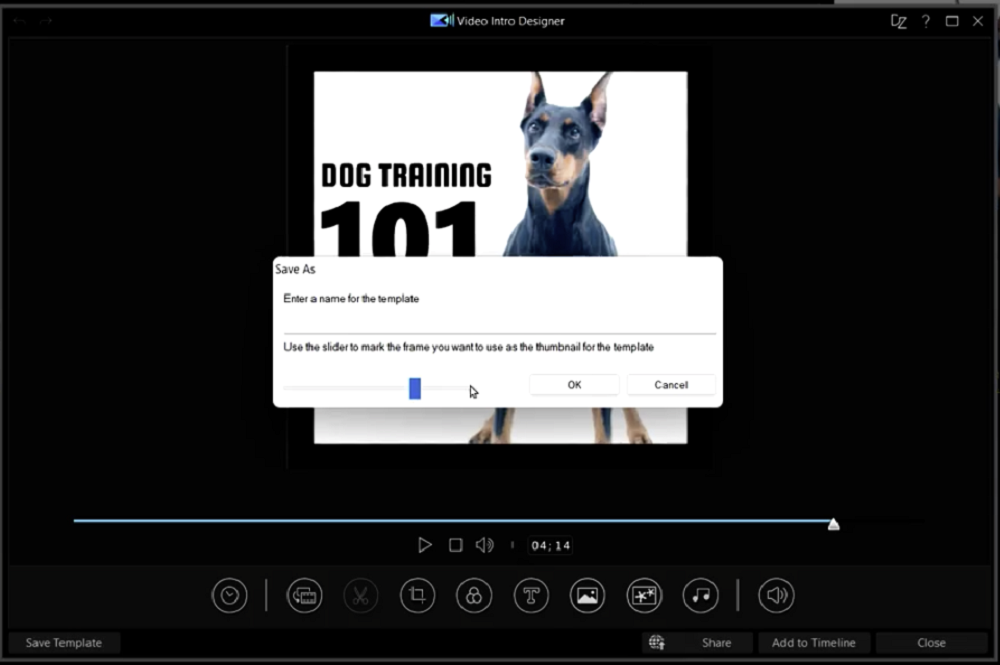Cancel the Save As dialog
Image resolution: width=1000 pixels, height=665 pixels.
tap(671, 384)
